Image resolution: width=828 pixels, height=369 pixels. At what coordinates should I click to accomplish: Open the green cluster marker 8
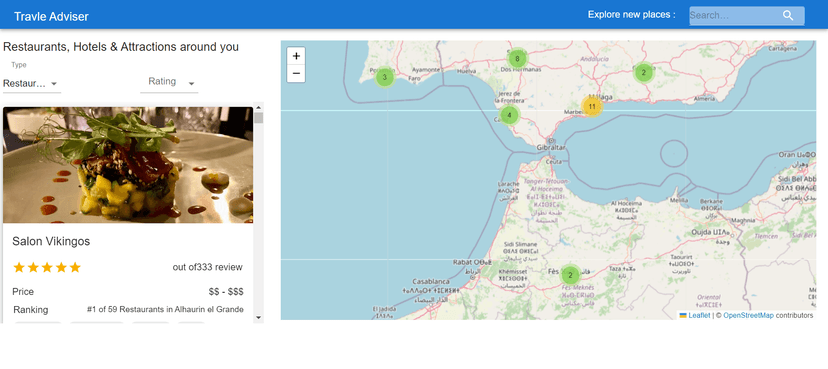click(x=518, y=59)
